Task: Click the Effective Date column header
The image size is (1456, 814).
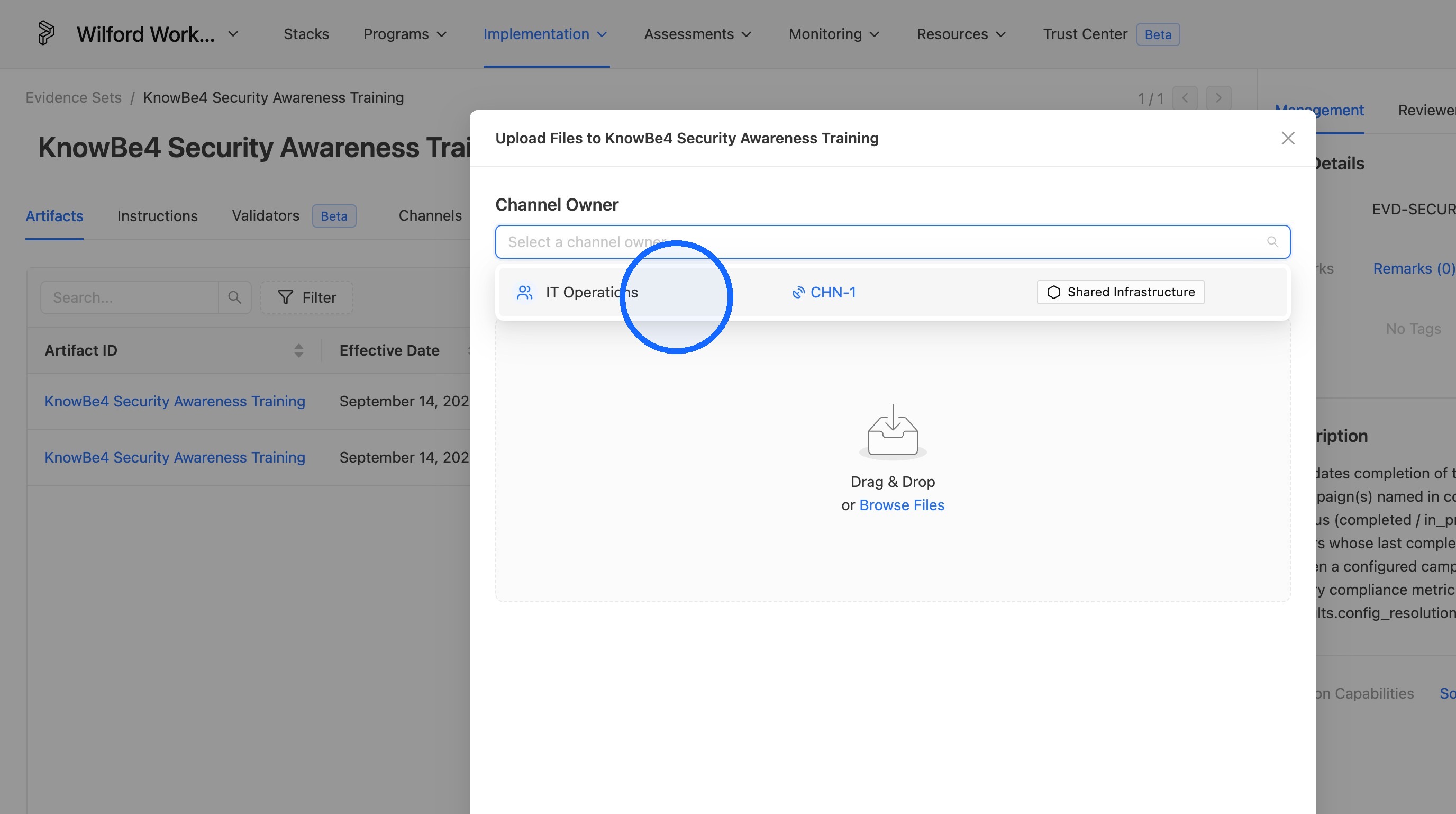Action: [x=389, y=350]
